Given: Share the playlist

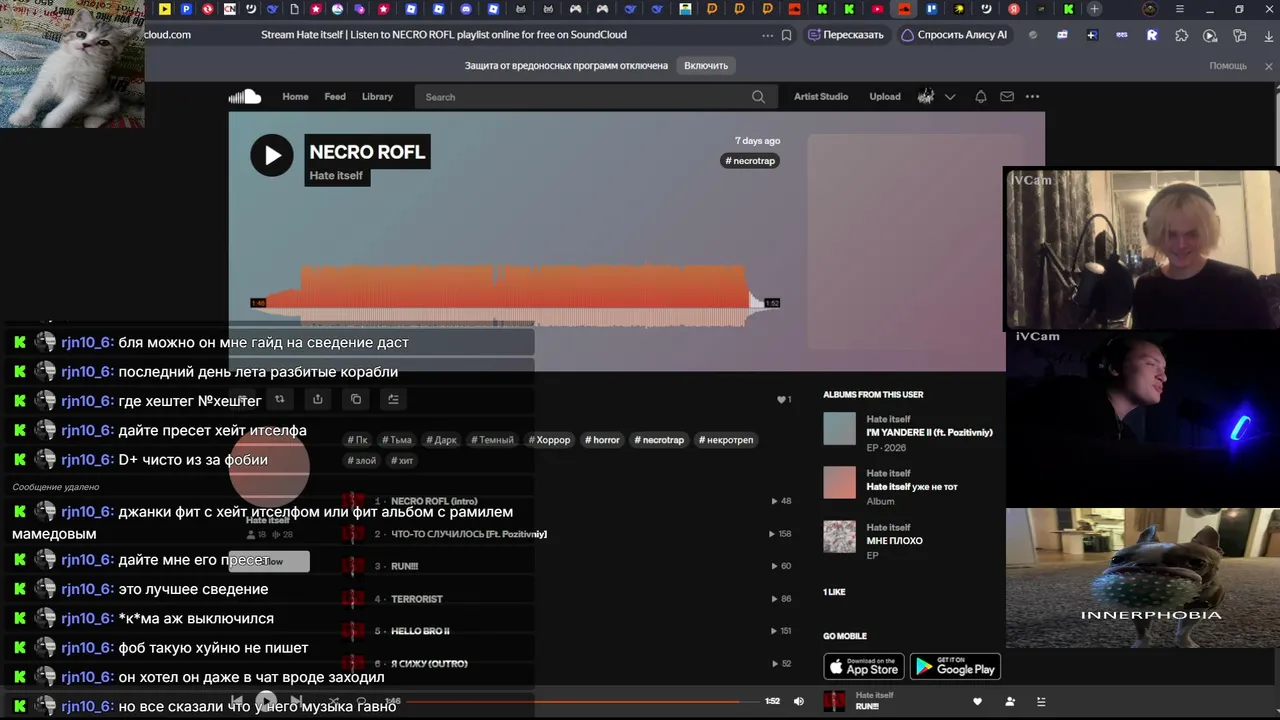Looking at the screenshot, I should point(318,399).
